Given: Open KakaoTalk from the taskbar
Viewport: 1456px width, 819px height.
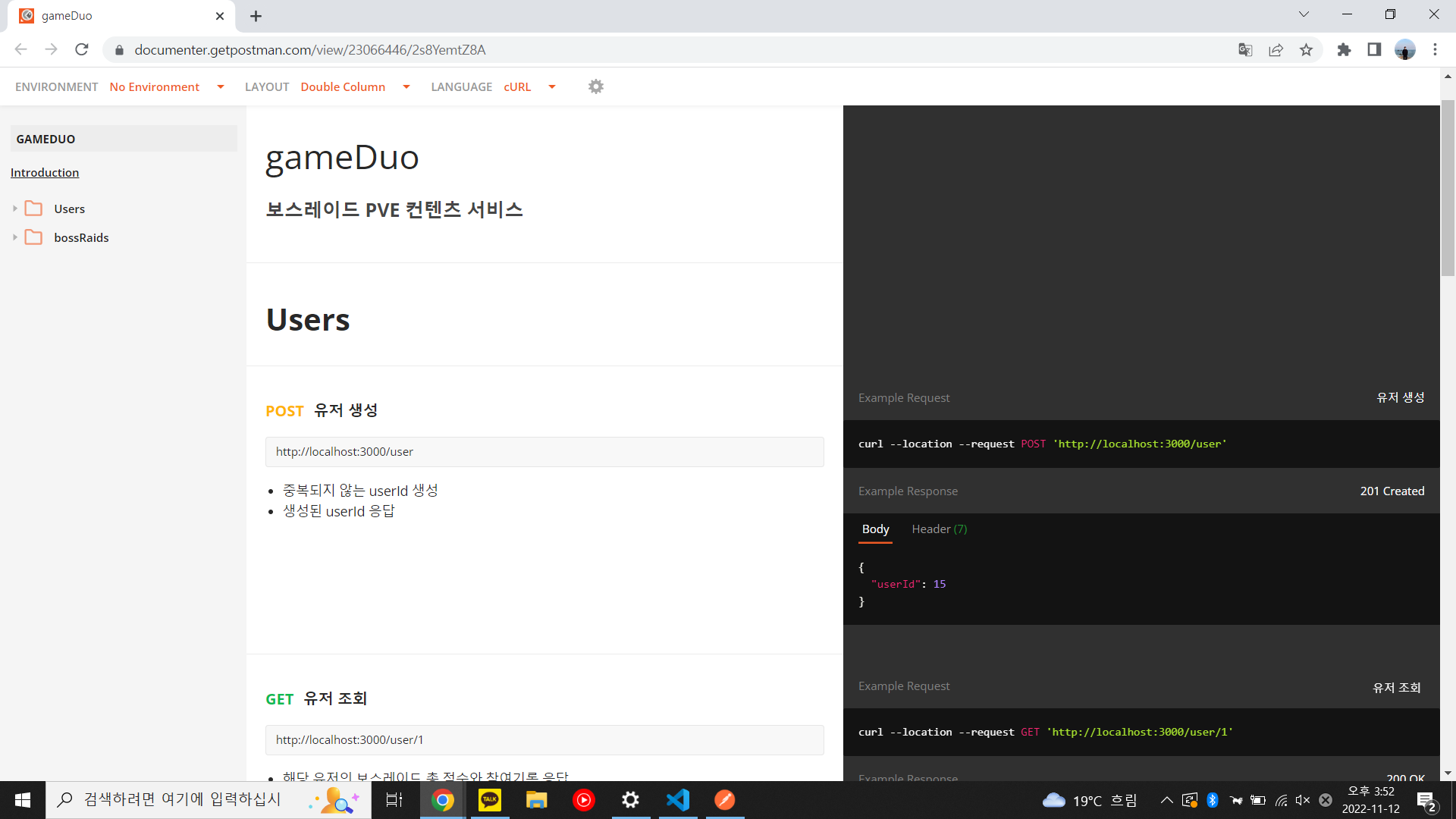Looking at the screenshot, I should coord(490,800).
